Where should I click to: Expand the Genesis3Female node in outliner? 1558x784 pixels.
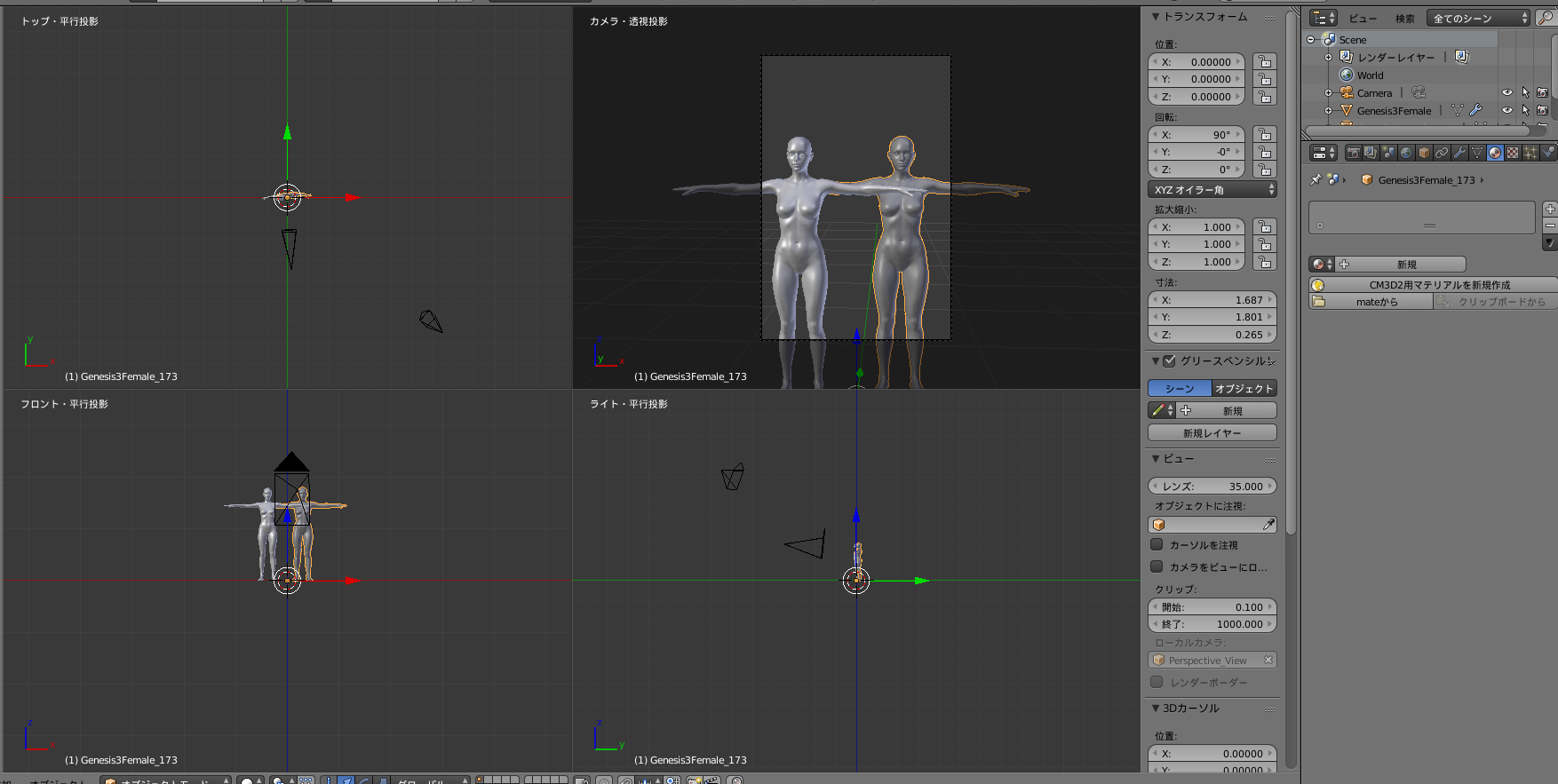tap(1328, 110)
